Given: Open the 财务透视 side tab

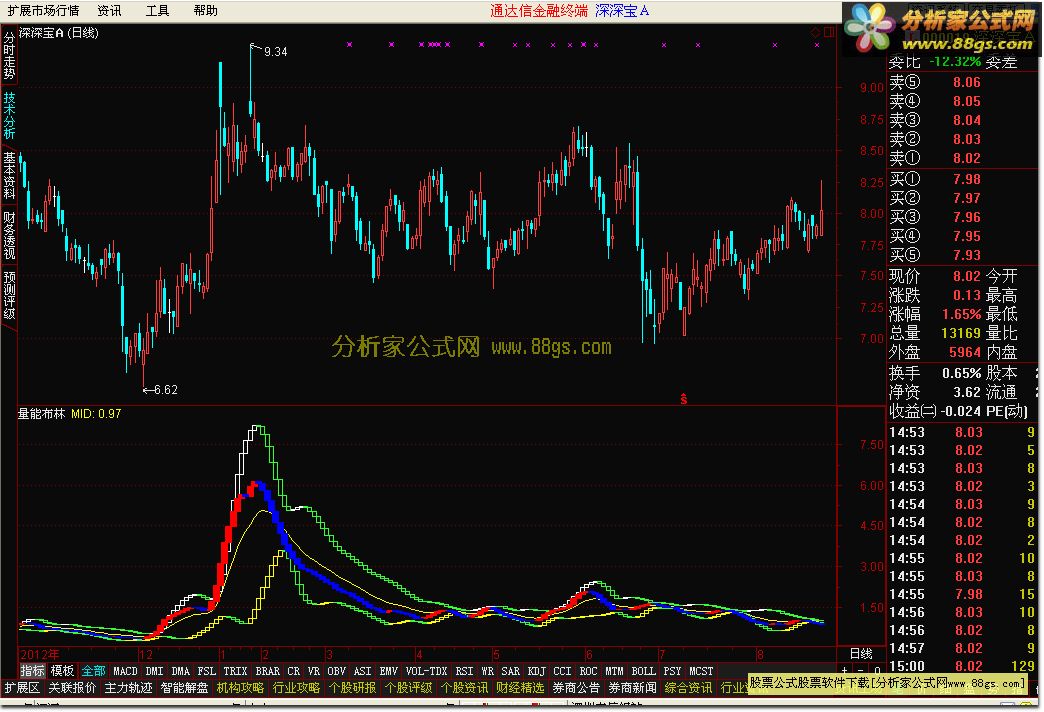Looking at the screenshot, I should (9, 235).
